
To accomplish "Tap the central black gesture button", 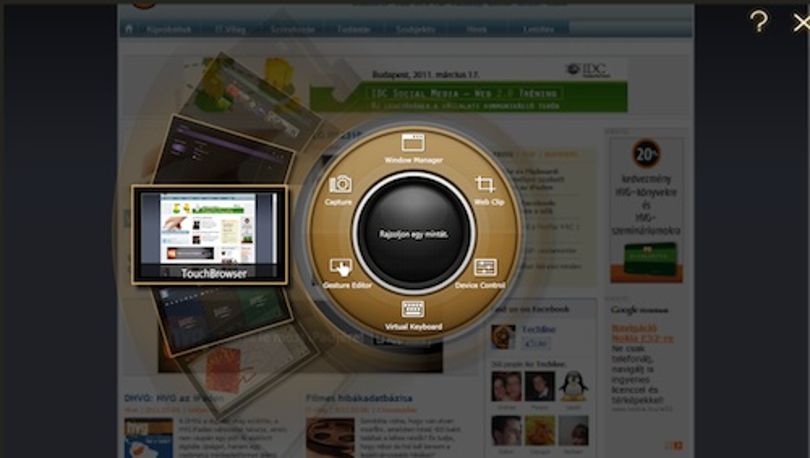I will pyautogui.click(x=413, y=233).
